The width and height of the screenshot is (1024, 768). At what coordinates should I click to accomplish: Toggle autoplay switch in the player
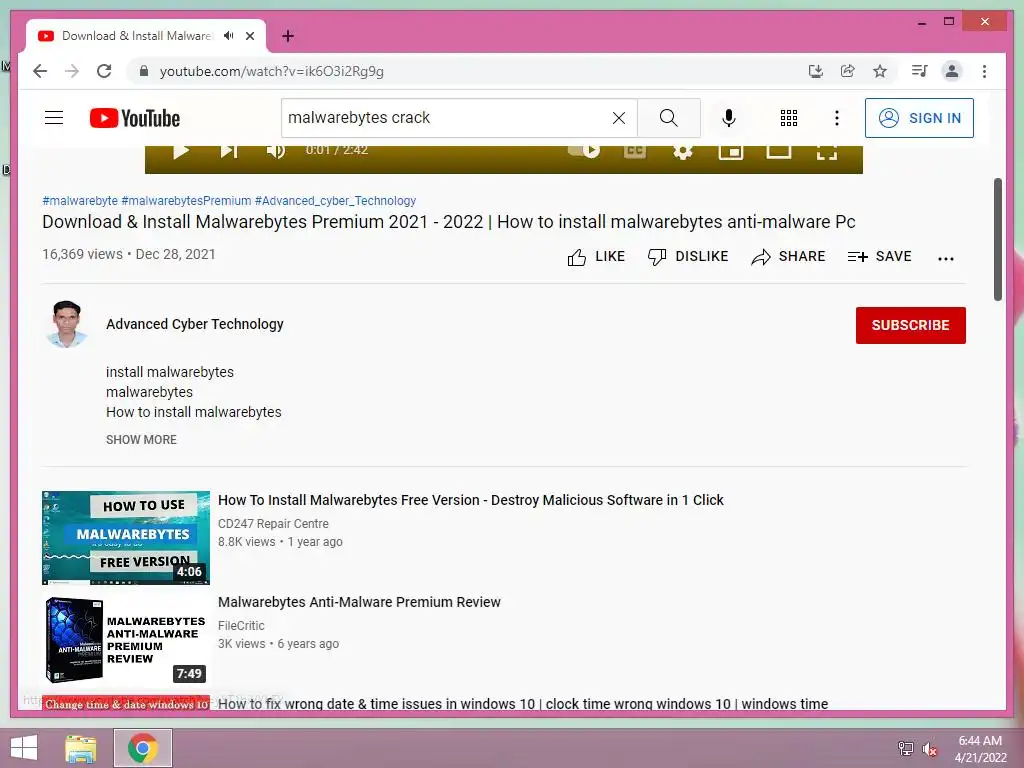click(584, 151)
